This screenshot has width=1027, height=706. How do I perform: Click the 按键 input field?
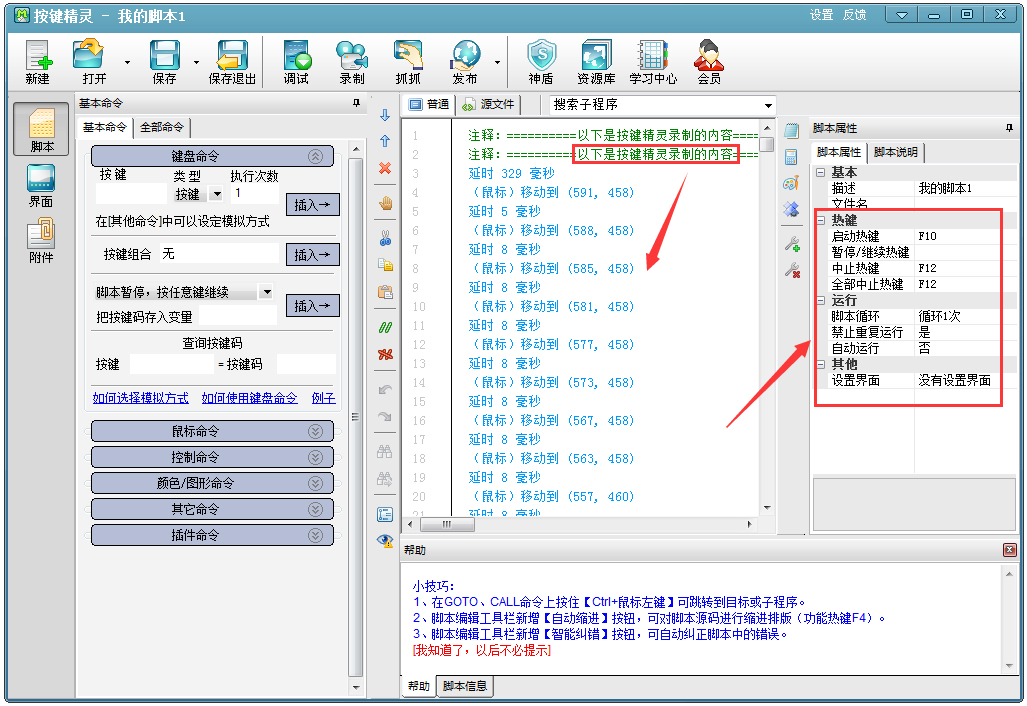click(x=131, y=194)
